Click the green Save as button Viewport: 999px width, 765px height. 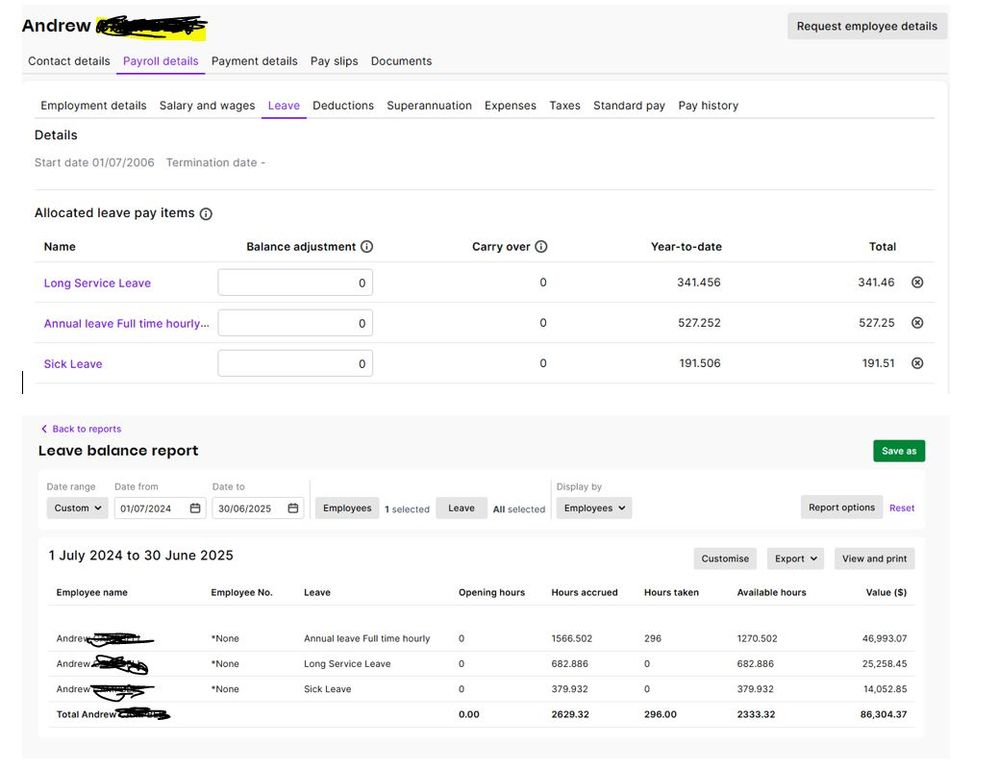click(x=898, y=451)
